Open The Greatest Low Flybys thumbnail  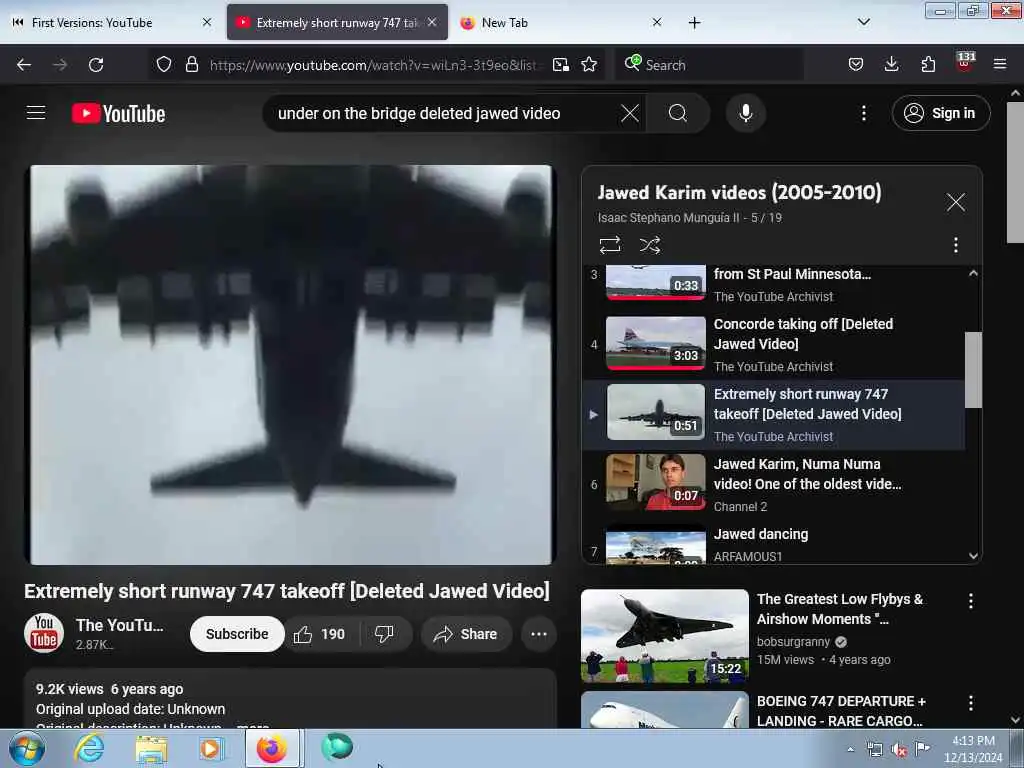665,636
